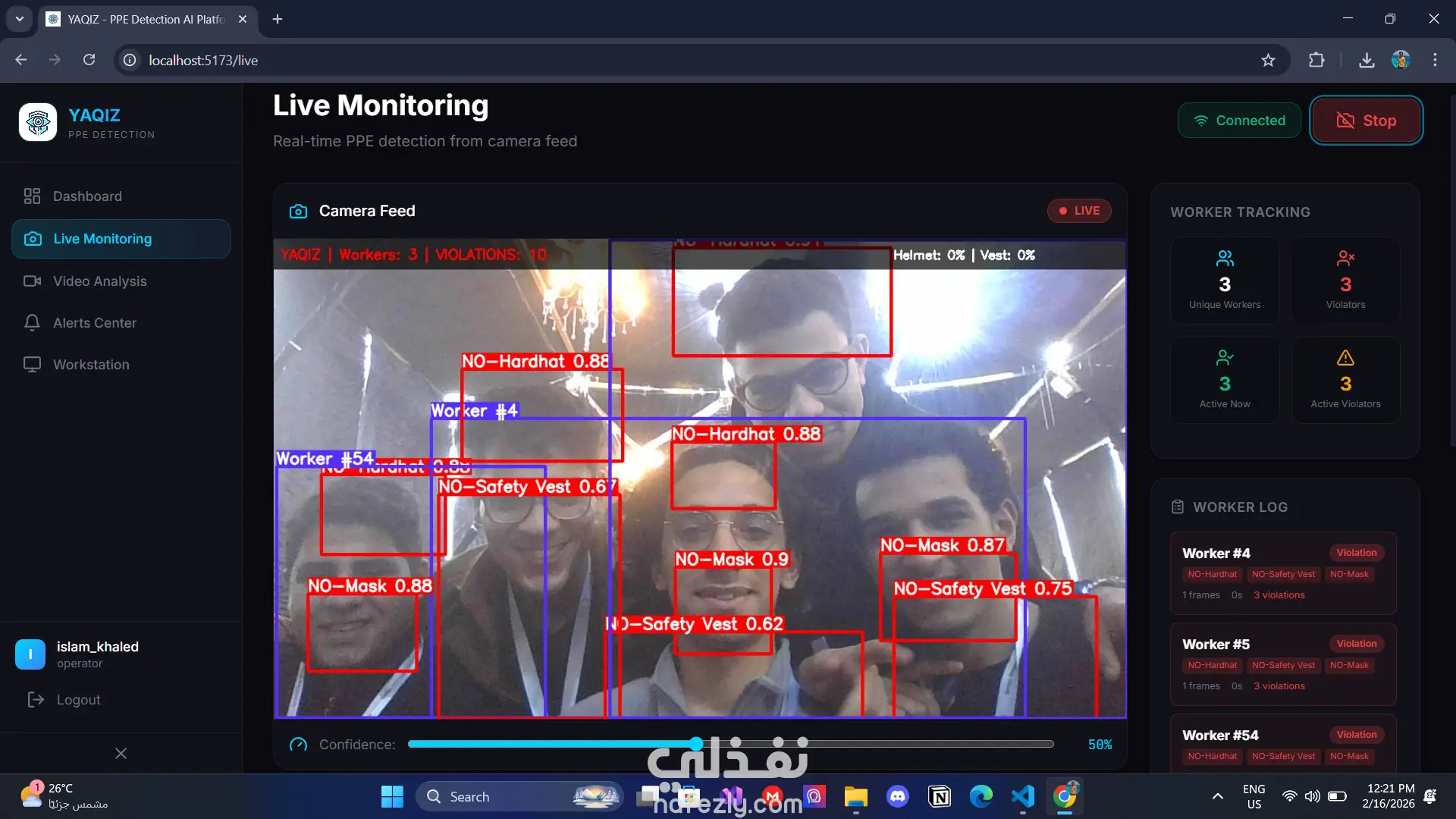Adjust the Confidence slider handle
Viewport: 1456px width, 819px height.
pyautogui.click(x=696, y=744)
